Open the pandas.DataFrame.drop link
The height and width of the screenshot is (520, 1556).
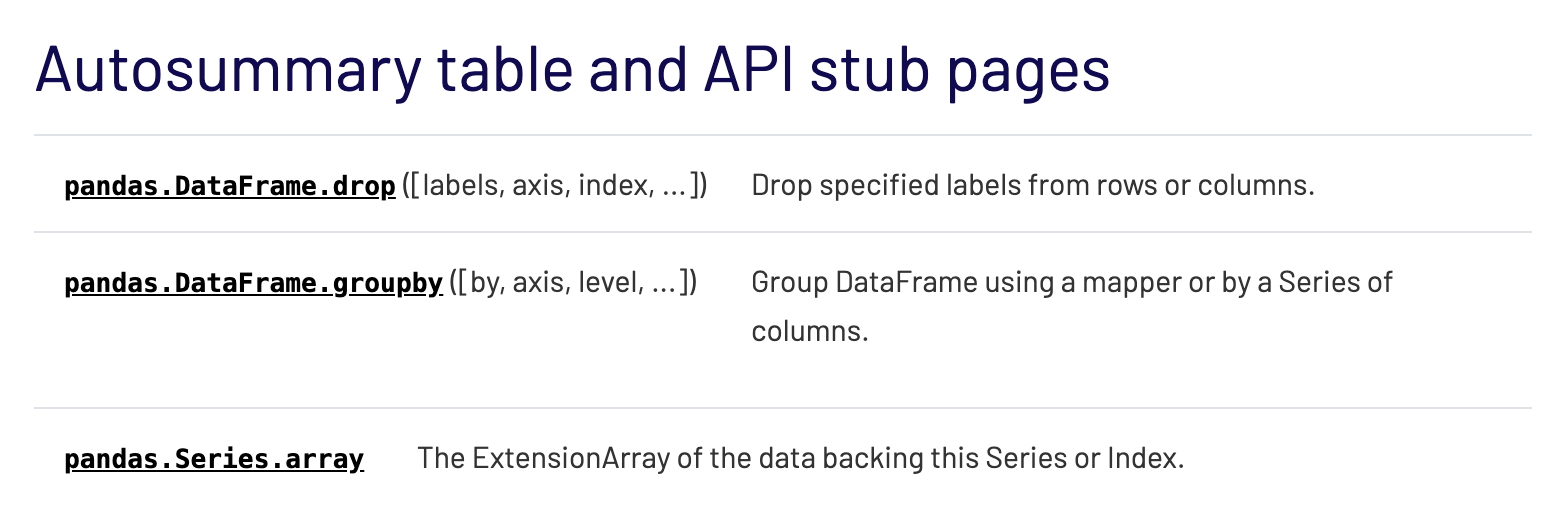[230, 186]
